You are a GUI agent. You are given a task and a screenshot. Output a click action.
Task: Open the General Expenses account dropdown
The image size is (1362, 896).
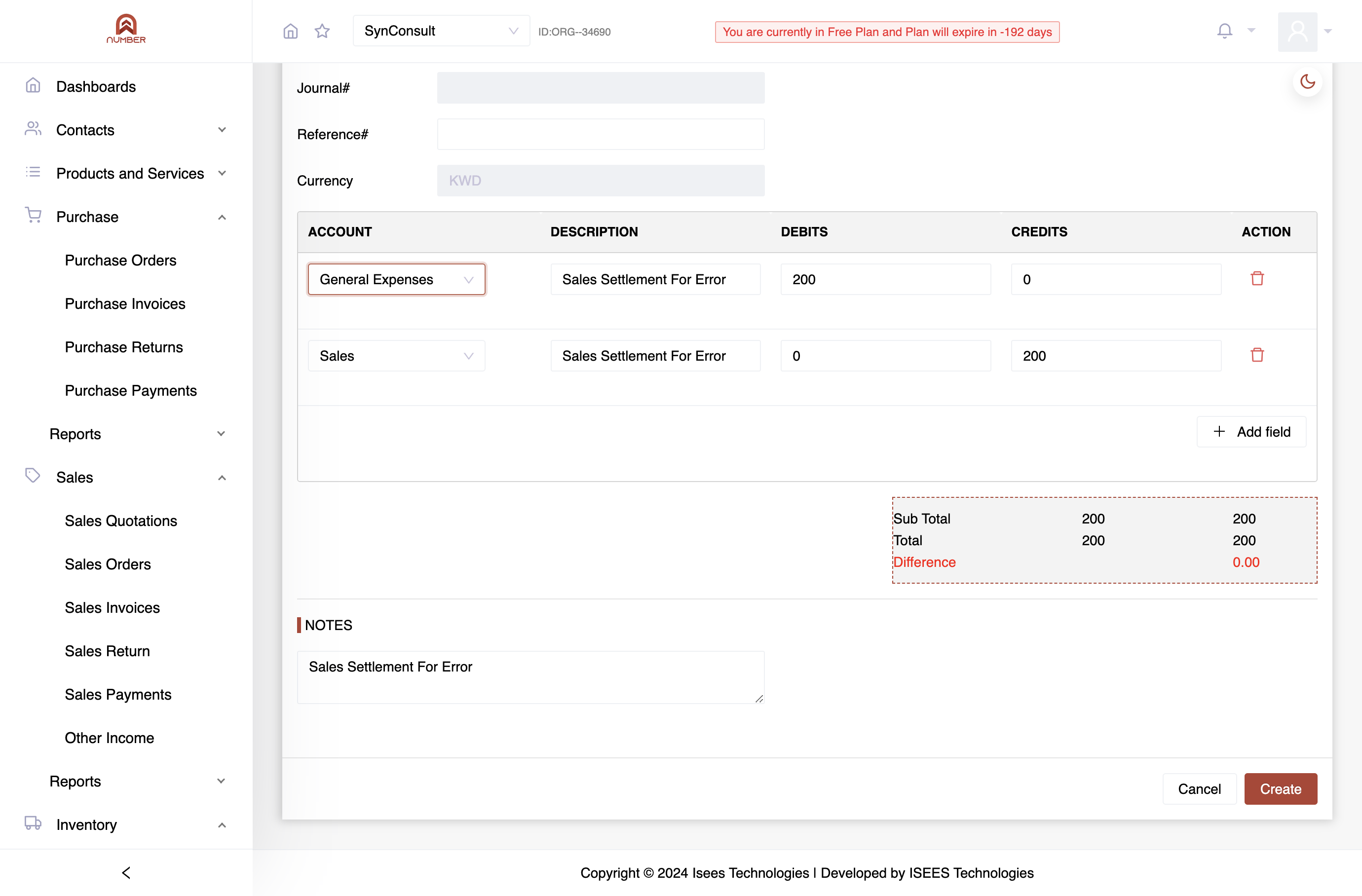396,279
